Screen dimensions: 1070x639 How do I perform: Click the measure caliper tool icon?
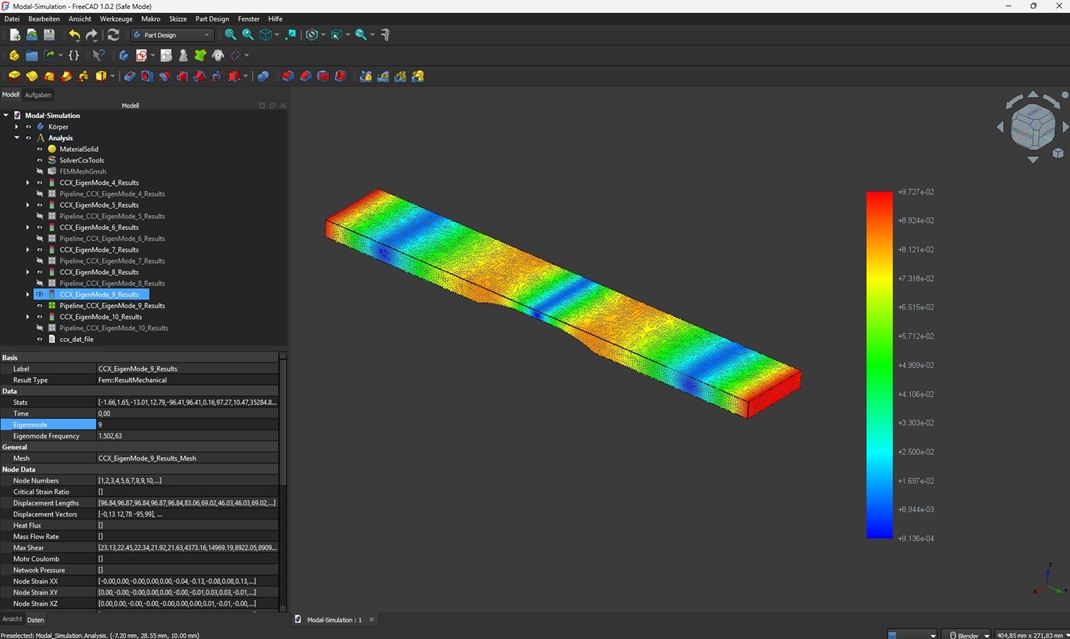click(x=385, y=35)
